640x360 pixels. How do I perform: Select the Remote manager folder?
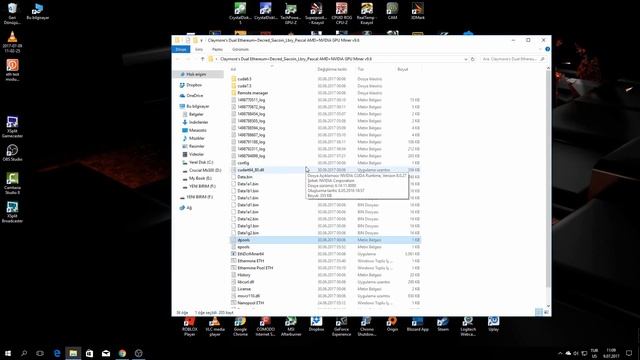pos(252,93)
